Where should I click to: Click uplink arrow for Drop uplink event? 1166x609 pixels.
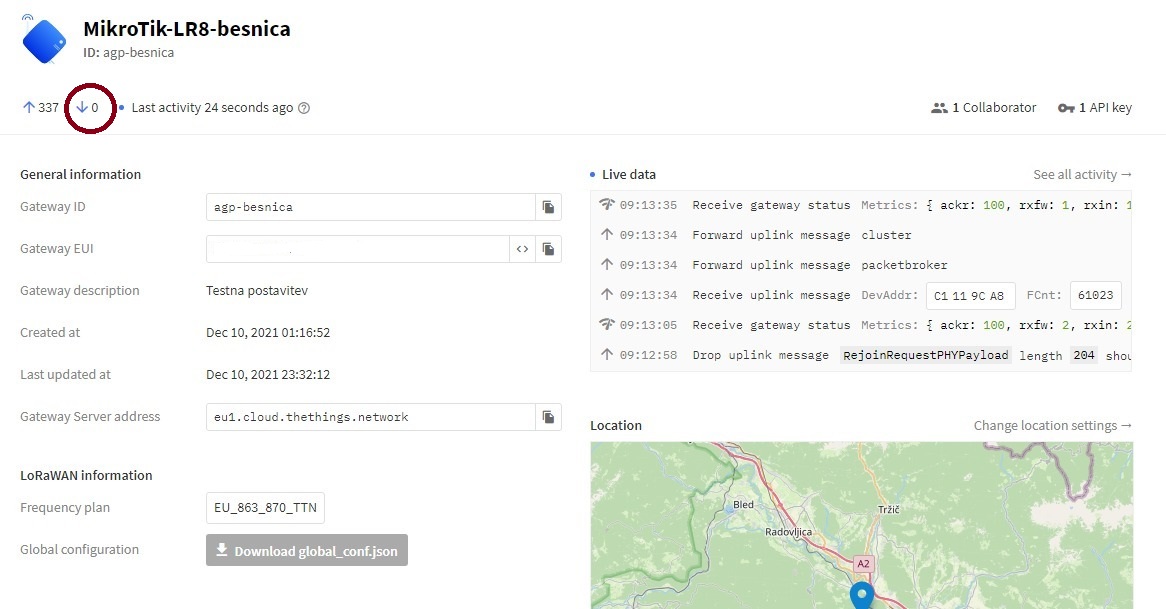607,355
